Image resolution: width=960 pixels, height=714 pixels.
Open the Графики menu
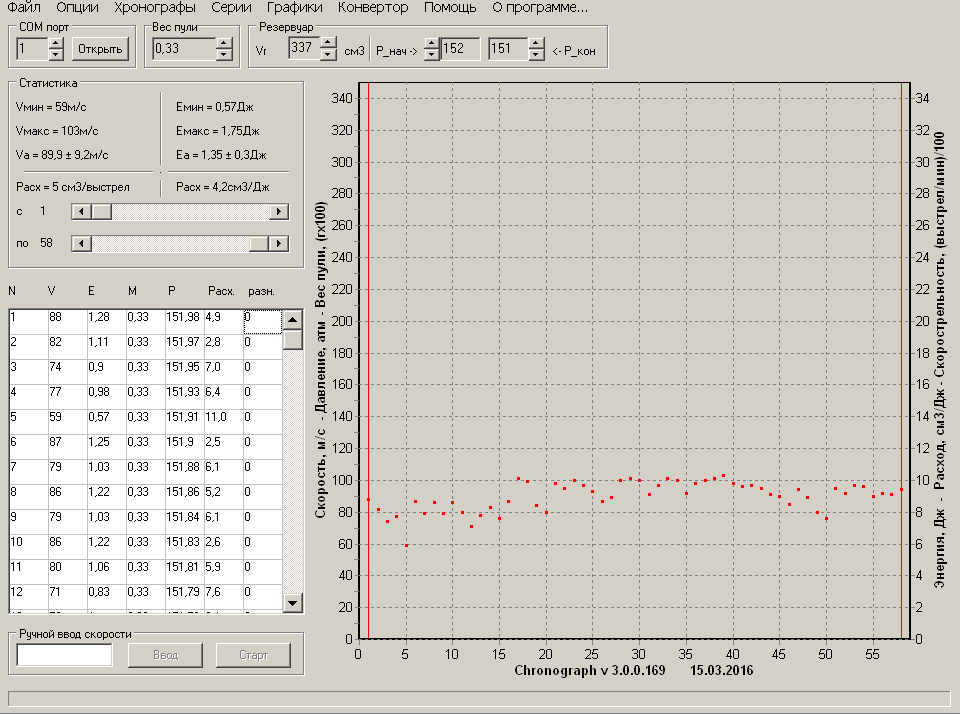pos(294,8)
